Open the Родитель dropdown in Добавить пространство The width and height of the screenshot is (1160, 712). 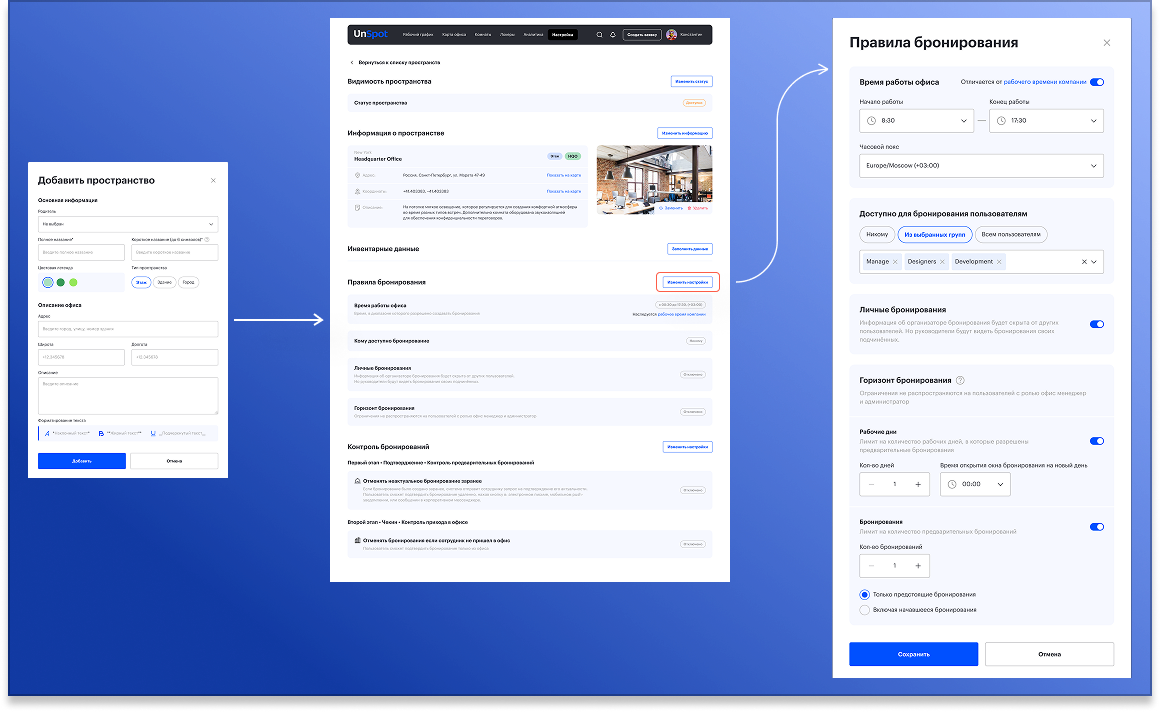click(x=128, y=225)
